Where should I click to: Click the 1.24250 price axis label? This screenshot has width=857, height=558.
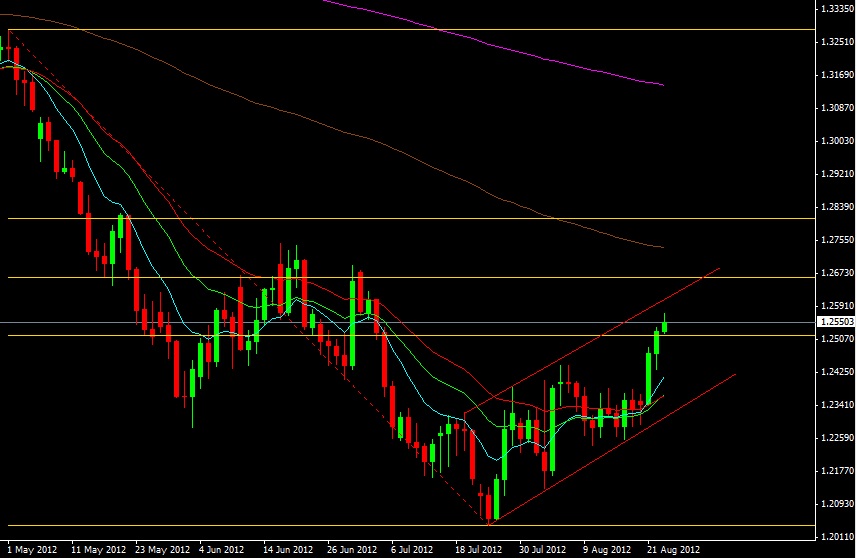(x=837, y=372)
